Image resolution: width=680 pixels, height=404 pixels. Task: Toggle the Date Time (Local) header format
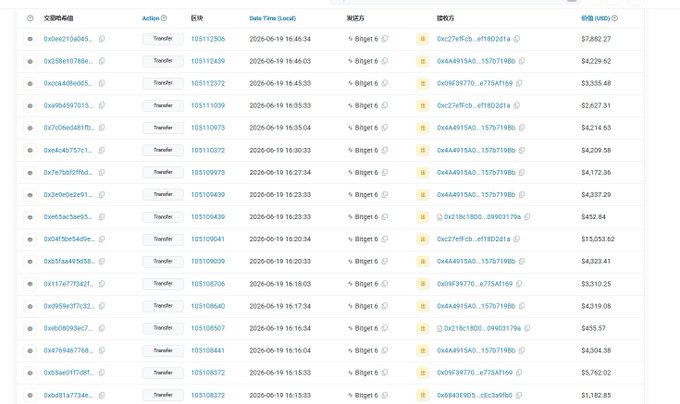[272, 18]
